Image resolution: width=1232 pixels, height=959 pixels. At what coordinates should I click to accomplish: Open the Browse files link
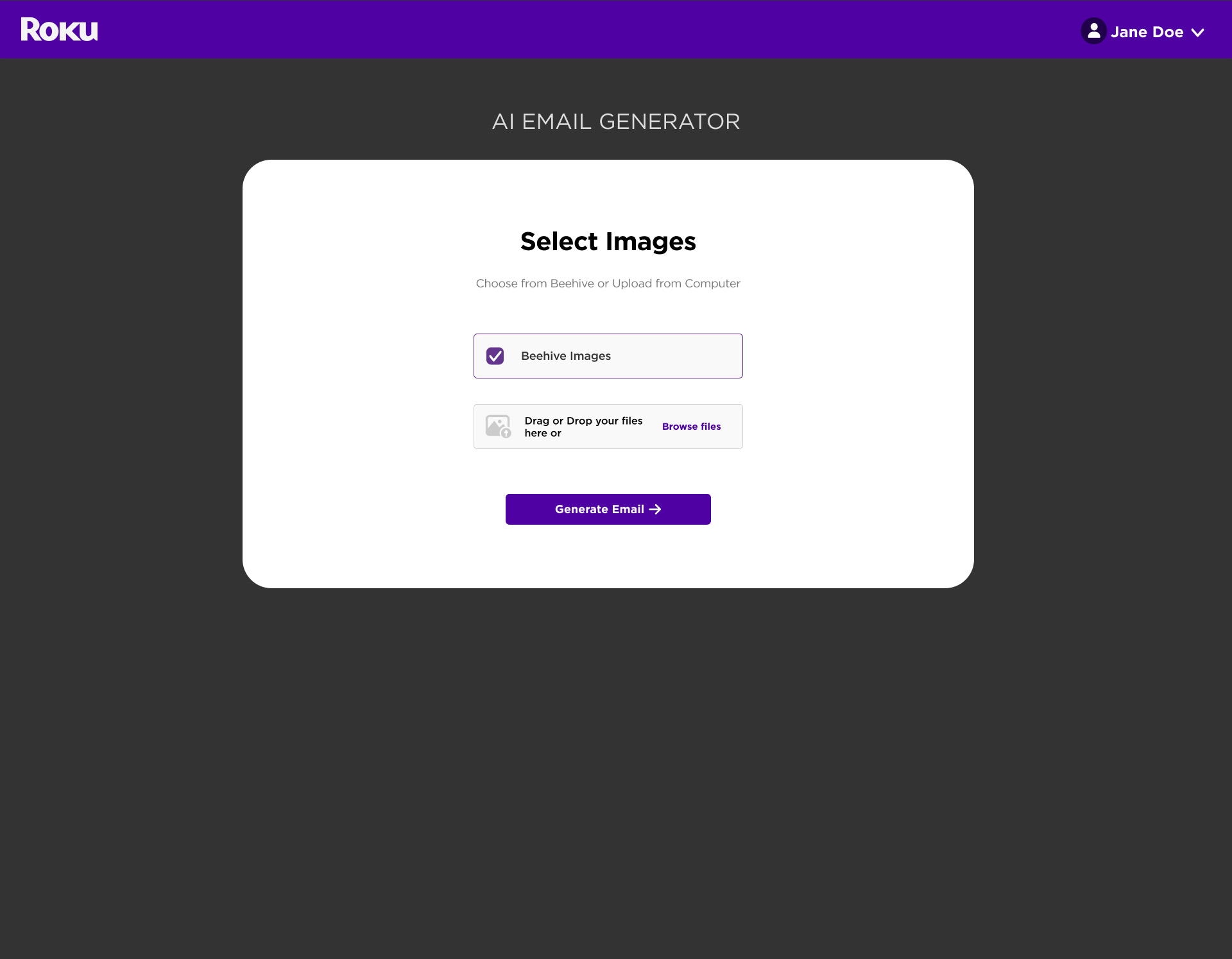point(691,427)
